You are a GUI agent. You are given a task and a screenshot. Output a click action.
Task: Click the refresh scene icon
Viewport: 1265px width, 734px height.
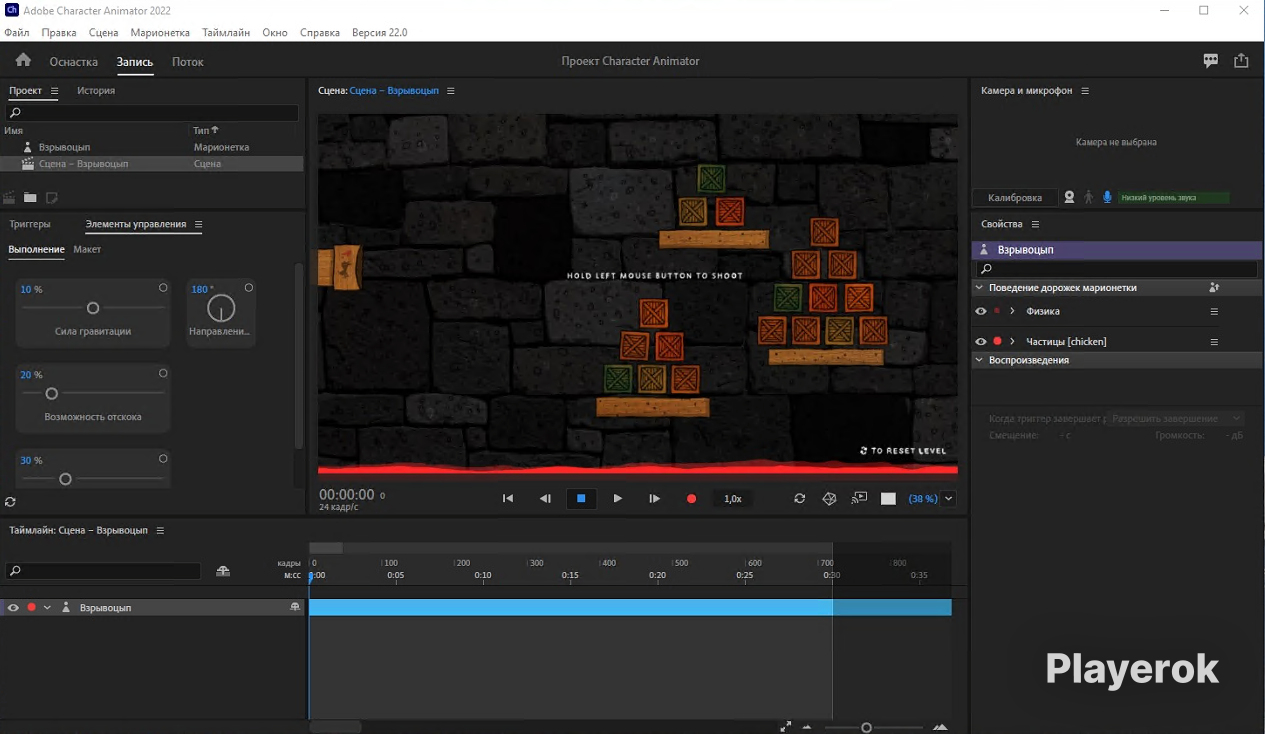[799, 498]
